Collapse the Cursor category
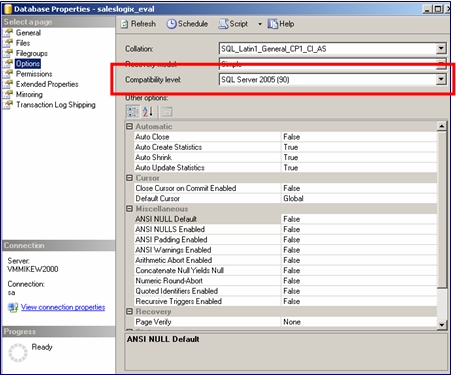Image resolution: width=456 pixels, height=375 pixels. 129,178
